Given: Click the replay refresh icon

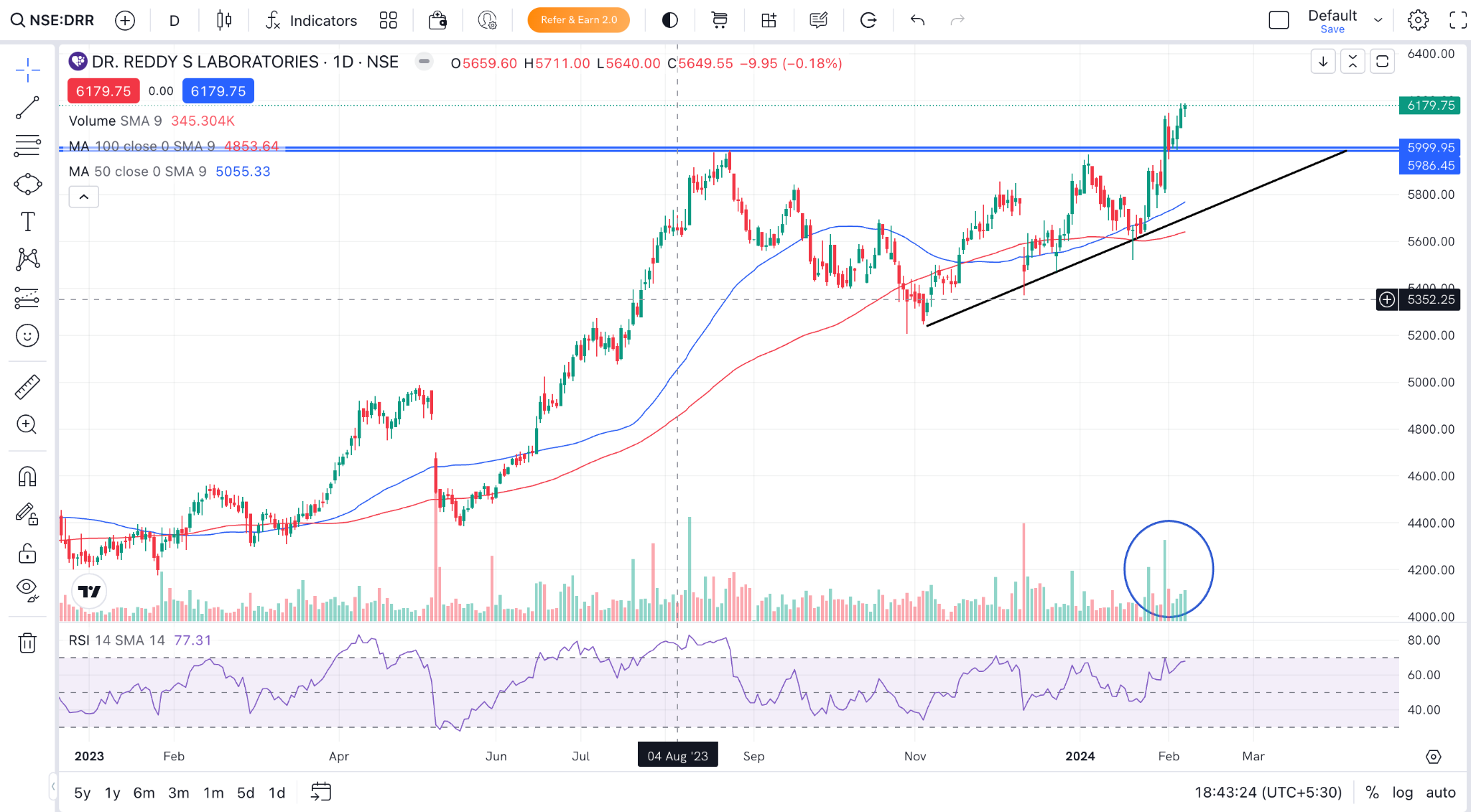Looking at the screenshot, I should click(x=868, y=20).
